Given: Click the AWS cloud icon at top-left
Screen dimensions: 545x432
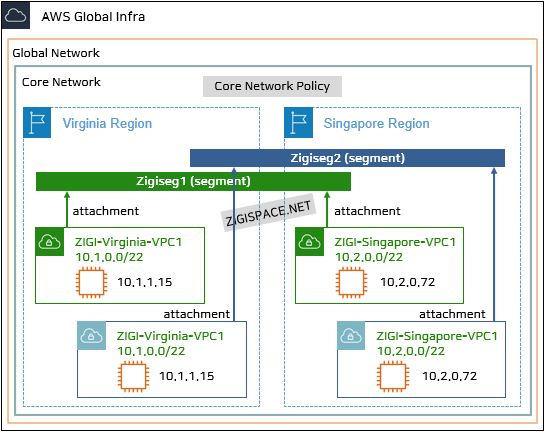Looking at the screenshot, I should (x=16, y=15).
